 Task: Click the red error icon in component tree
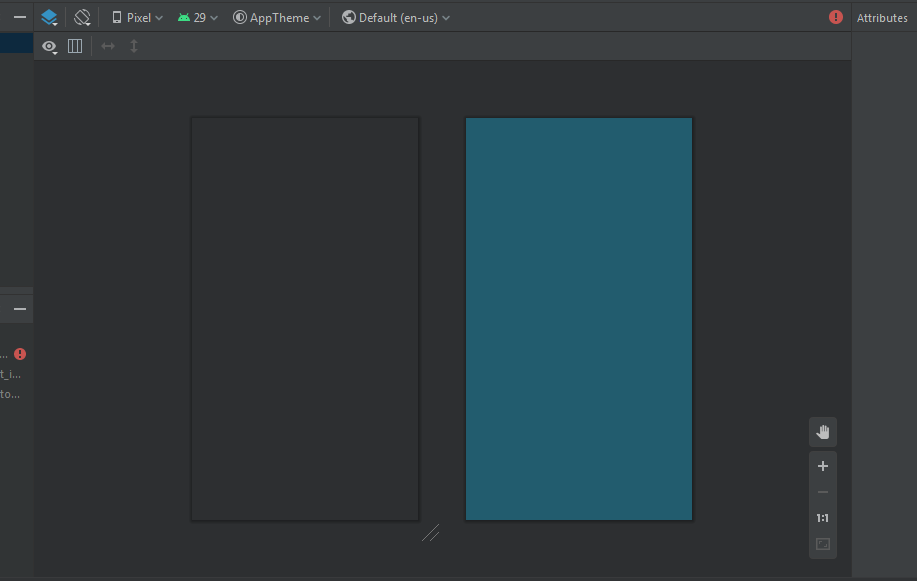[20, 354]
